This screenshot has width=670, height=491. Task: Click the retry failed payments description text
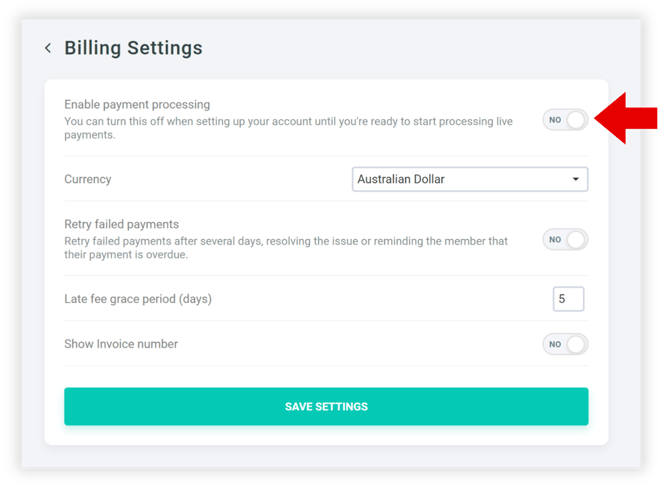coord(286,248)
